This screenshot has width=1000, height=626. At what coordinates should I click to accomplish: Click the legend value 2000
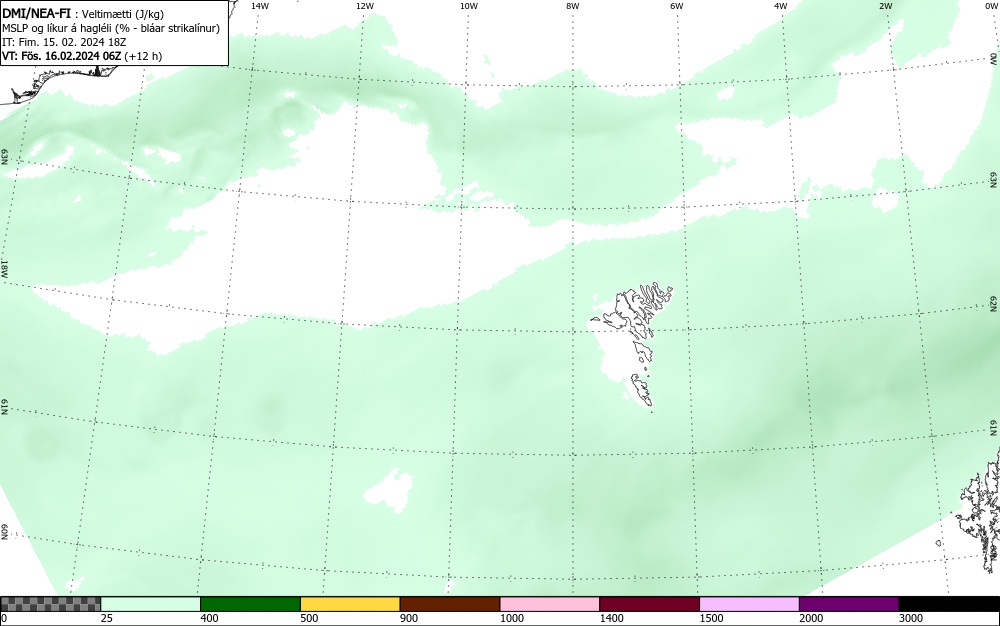click(x=811, y=618)
